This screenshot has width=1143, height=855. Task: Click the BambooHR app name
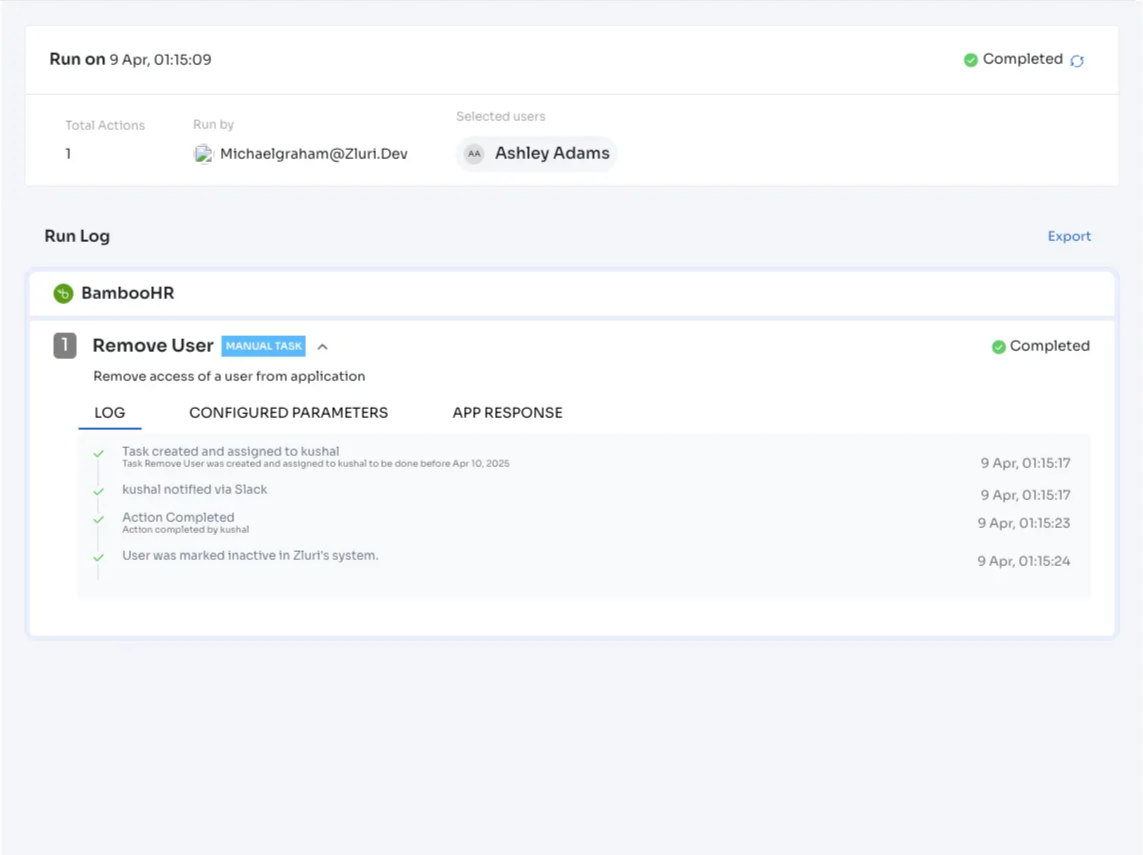(128, 293)
